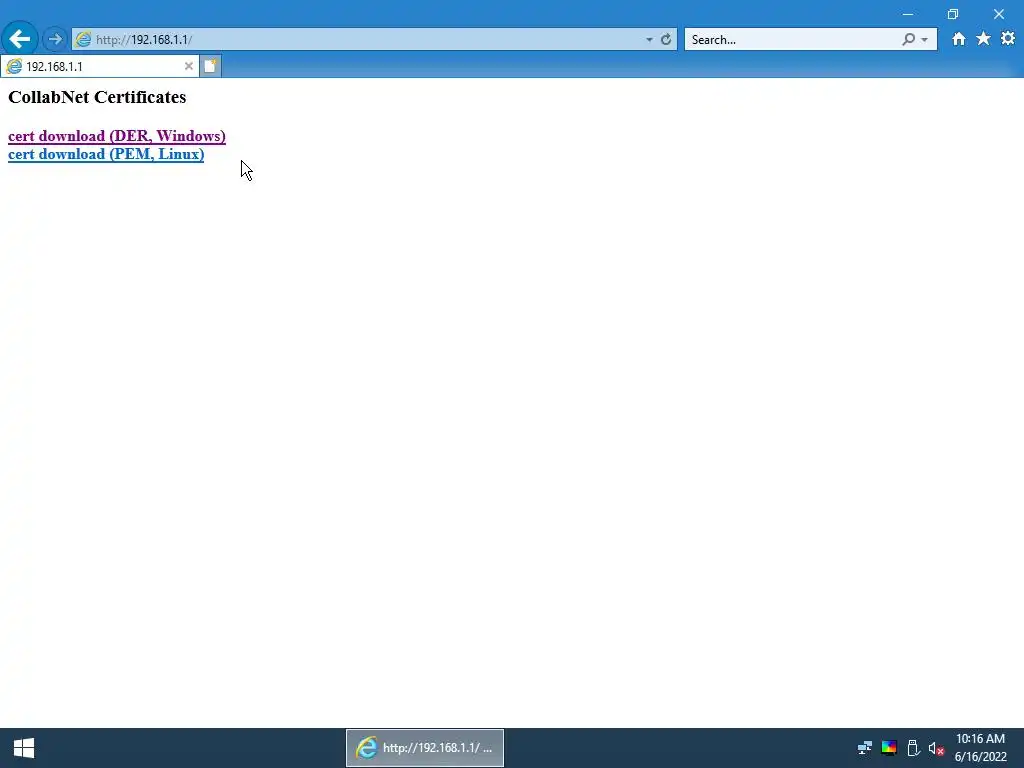Open the Tools gear menu
Screen dimensions: 1024x768
[x=1008, y=39]
